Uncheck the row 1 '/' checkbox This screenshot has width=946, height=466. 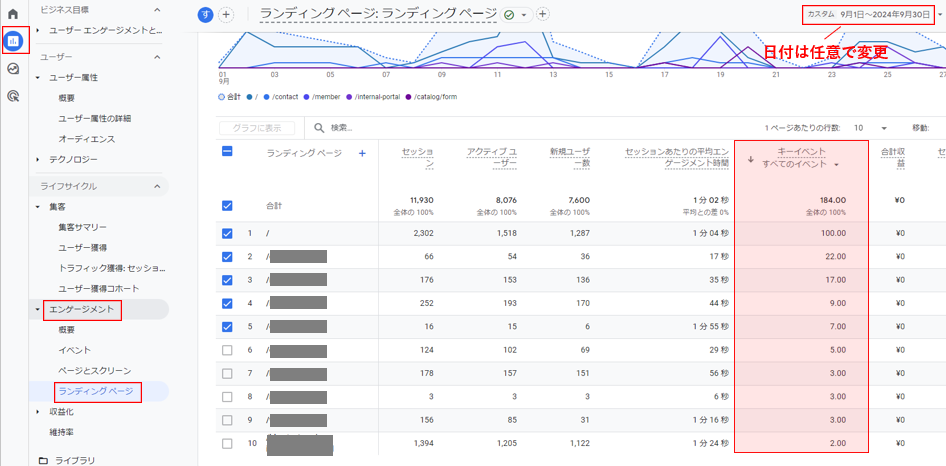click(x=227, y=234)
